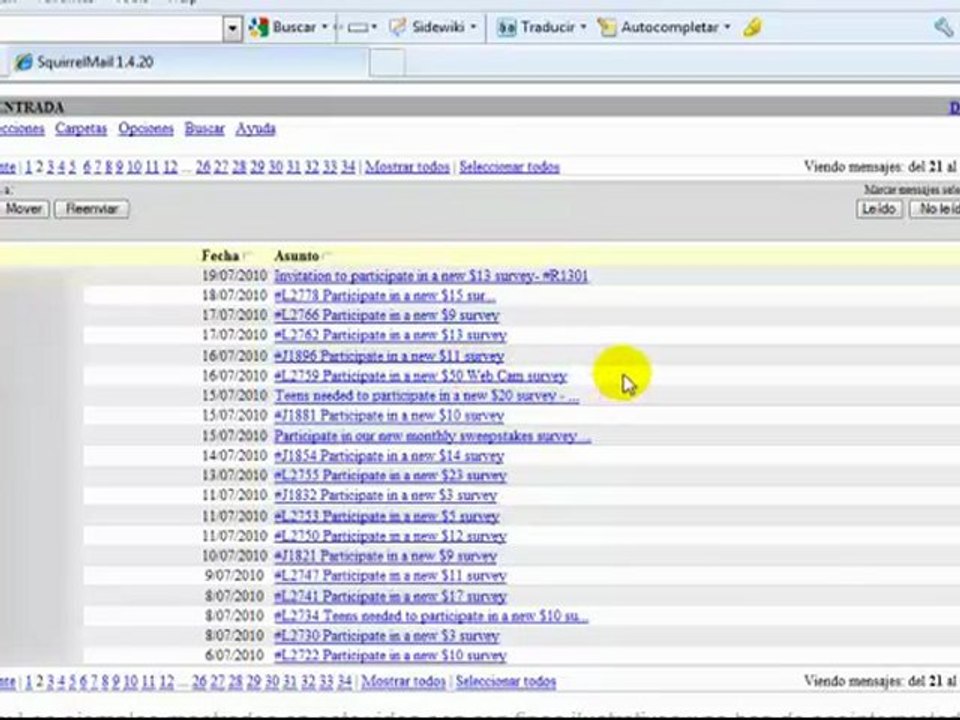Go to page 26 in top pager

click(203, 167)
